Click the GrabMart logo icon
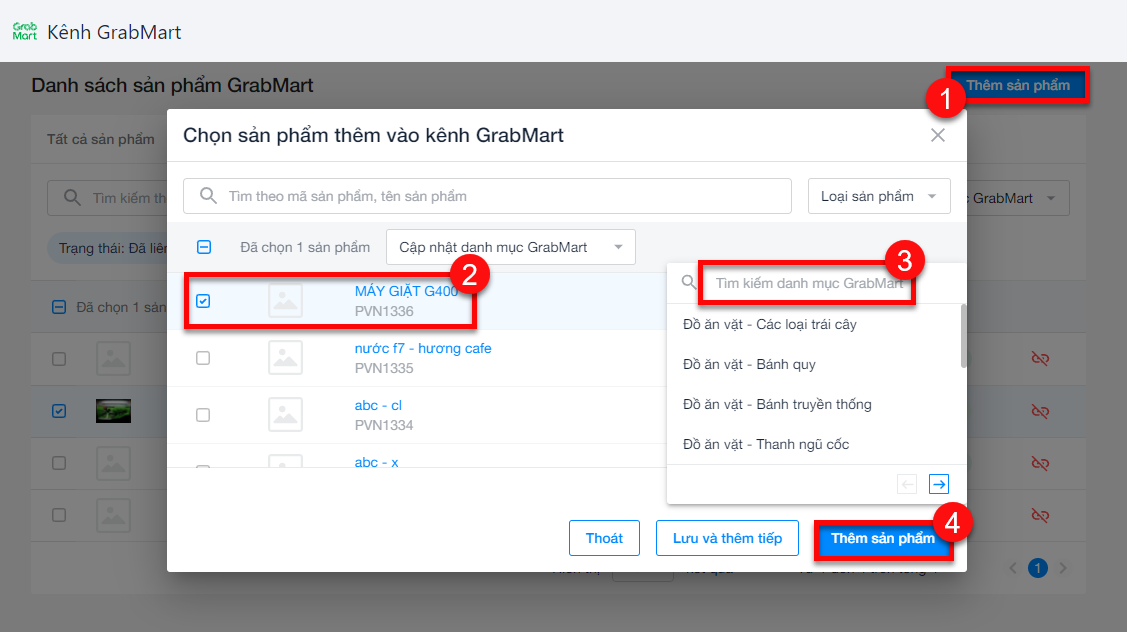 coord(24,32)
